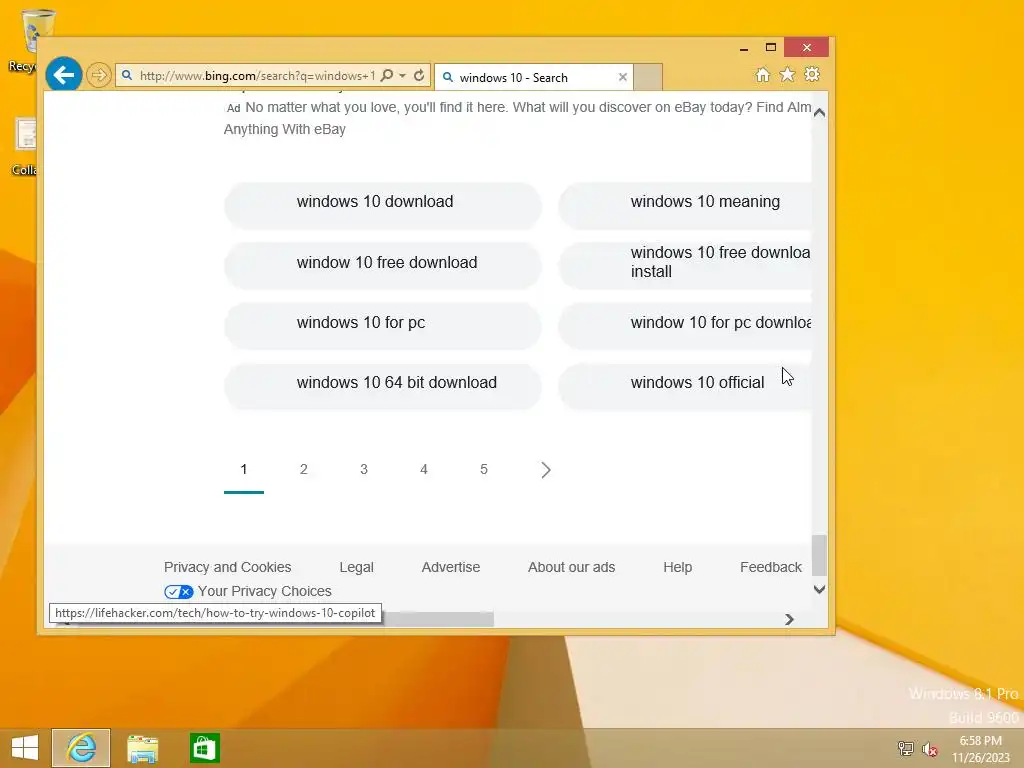Go to results page 4
Screen dimensions: 1024x768
pos(424,470)
